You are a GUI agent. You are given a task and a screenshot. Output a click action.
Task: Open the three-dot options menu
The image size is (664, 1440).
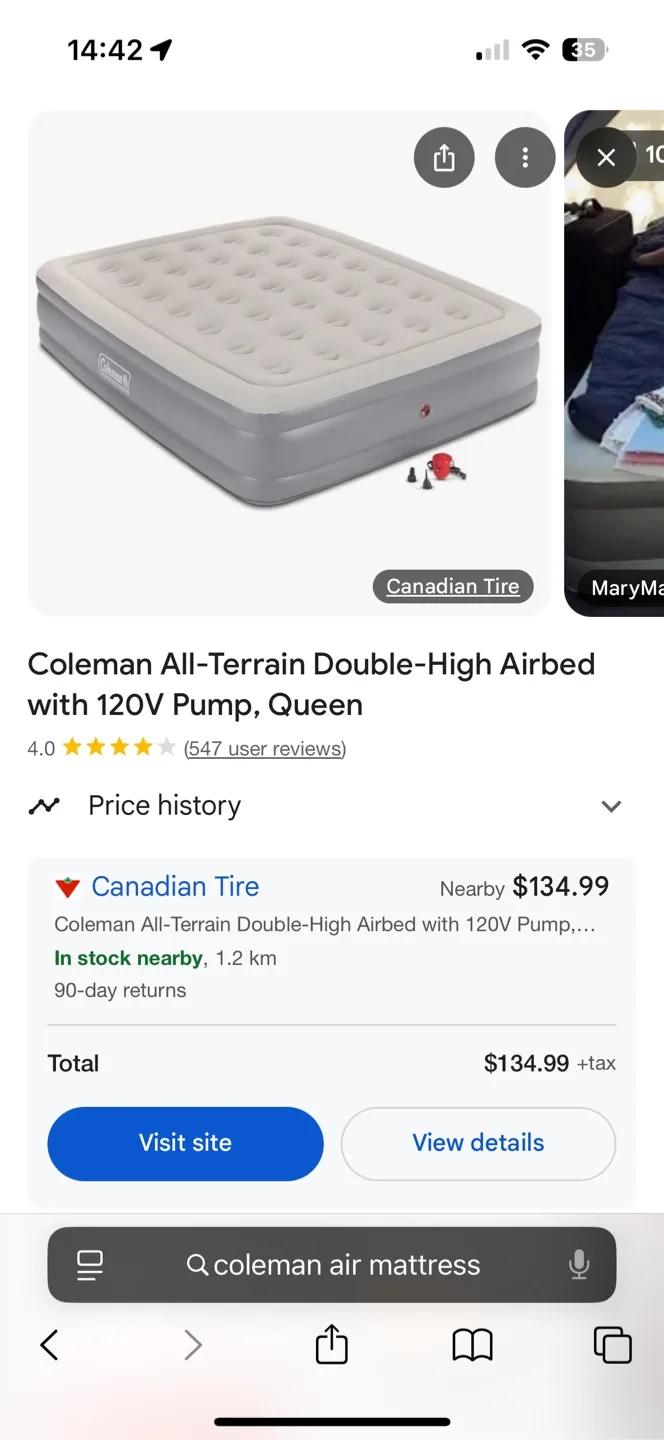click(x=525, y=157)
